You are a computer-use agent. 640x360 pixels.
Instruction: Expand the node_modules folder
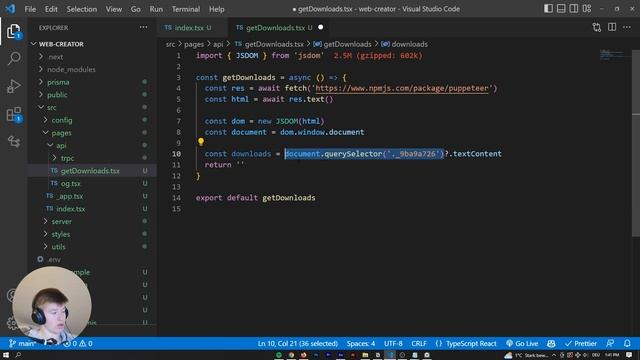(x=71, y=69)
